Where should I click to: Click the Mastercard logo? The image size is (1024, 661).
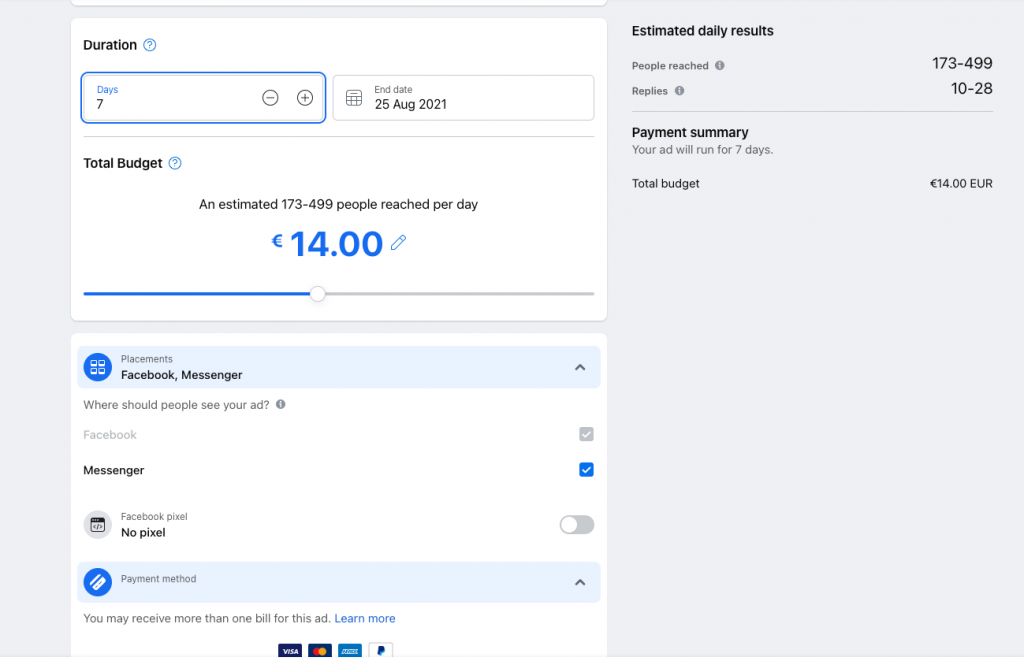coord(320,651)
